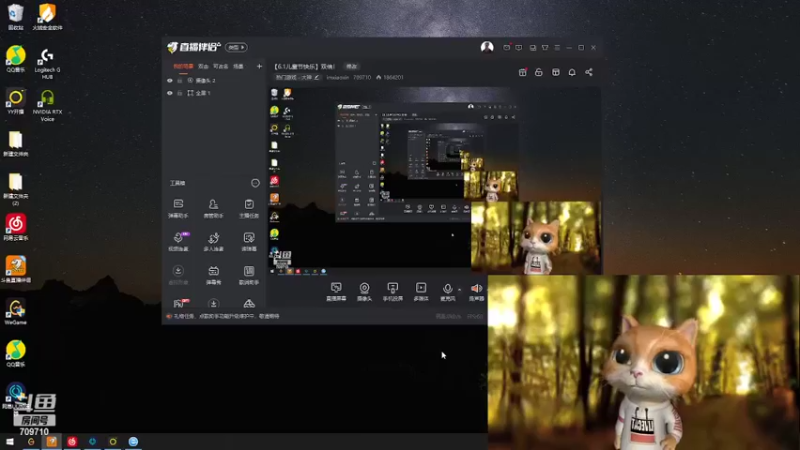Click the room number 709710 in the header
This screenshot has height=450, width=800.
pos(362,78)
